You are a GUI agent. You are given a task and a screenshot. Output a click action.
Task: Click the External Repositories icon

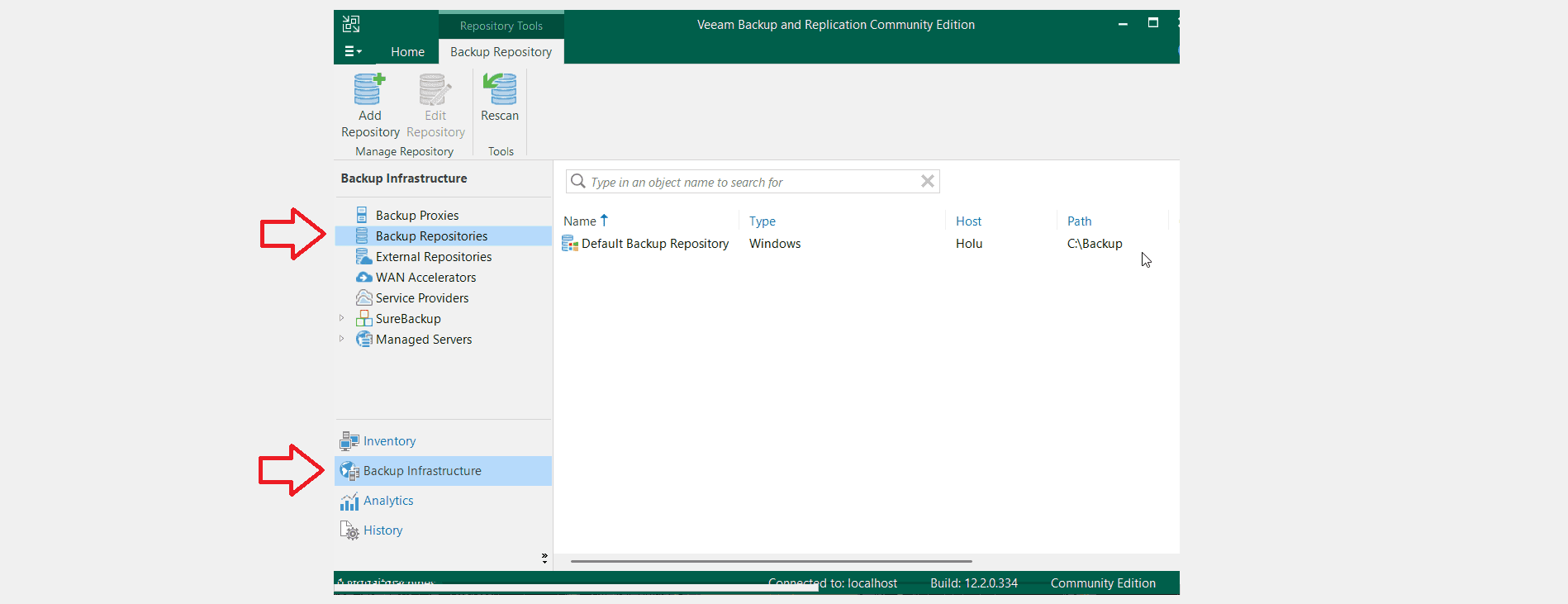(x=363, y=257)
